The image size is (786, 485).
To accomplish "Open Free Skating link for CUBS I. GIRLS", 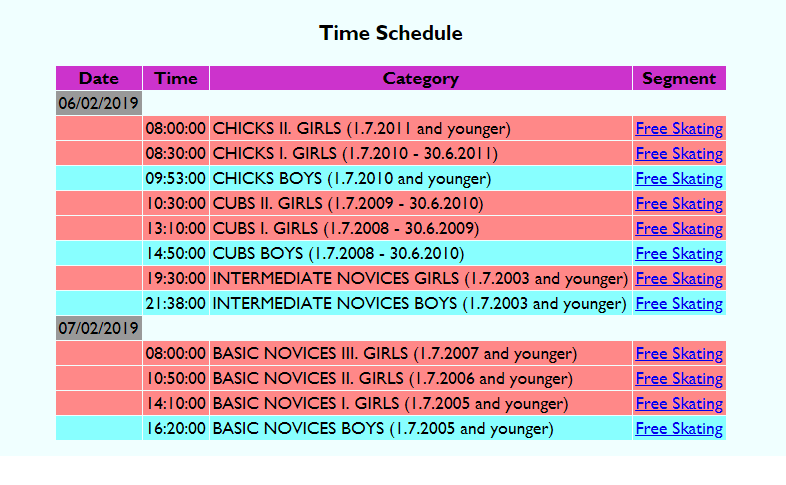I will pos(679,229).
